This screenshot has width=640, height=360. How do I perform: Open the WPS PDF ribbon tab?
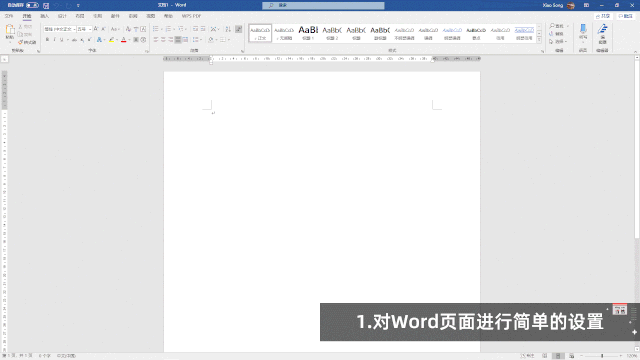point(191,16)
